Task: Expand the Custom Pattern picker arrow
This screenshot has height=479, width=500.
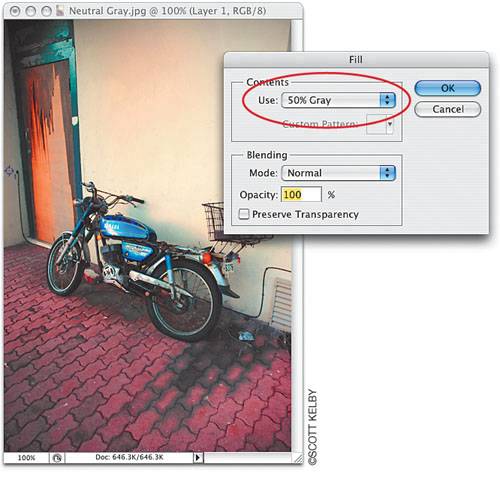Action: (389, 125)
